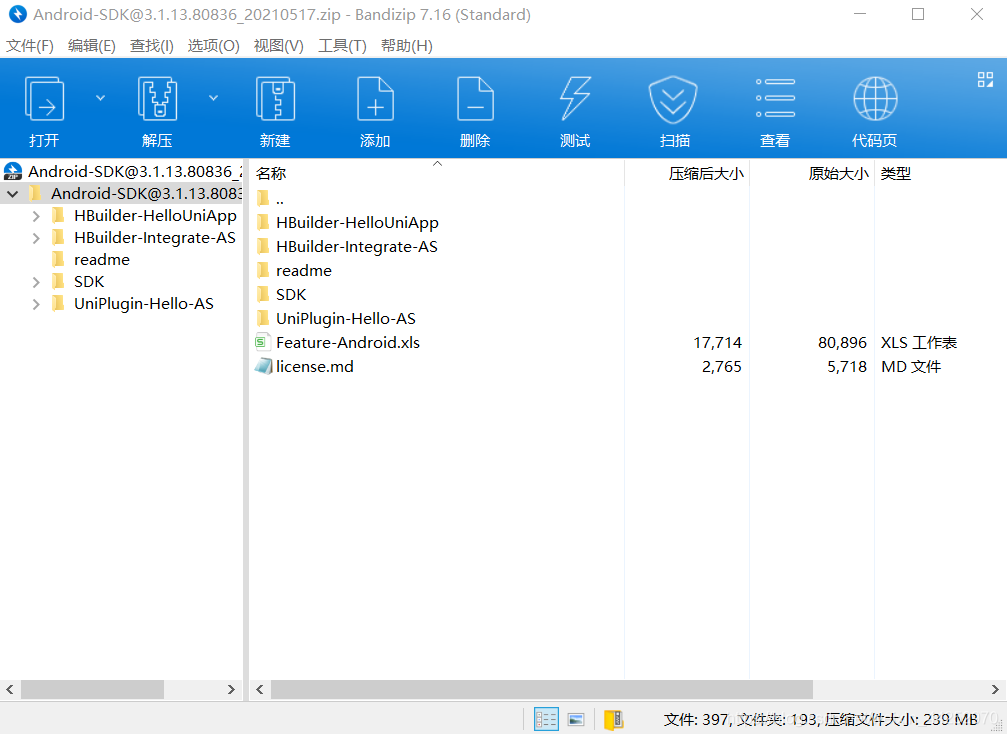Viewport: 1007px width, 734px height.
Task: Click the license.md file icon
Action: (x=263, y=366)
